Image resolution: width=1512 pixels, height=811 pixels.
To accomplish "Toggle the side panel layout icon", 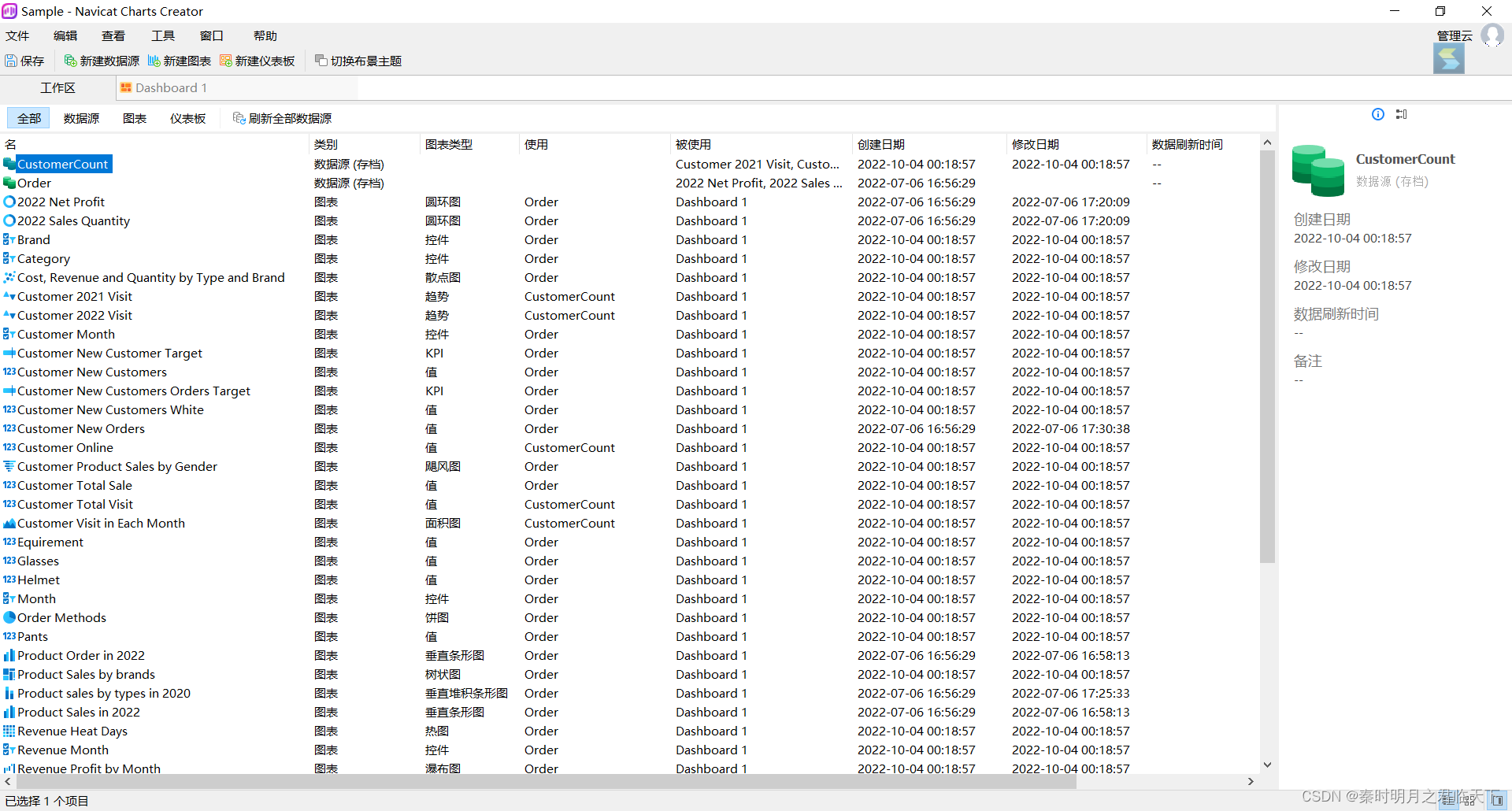I will (x=1402, y=114).
